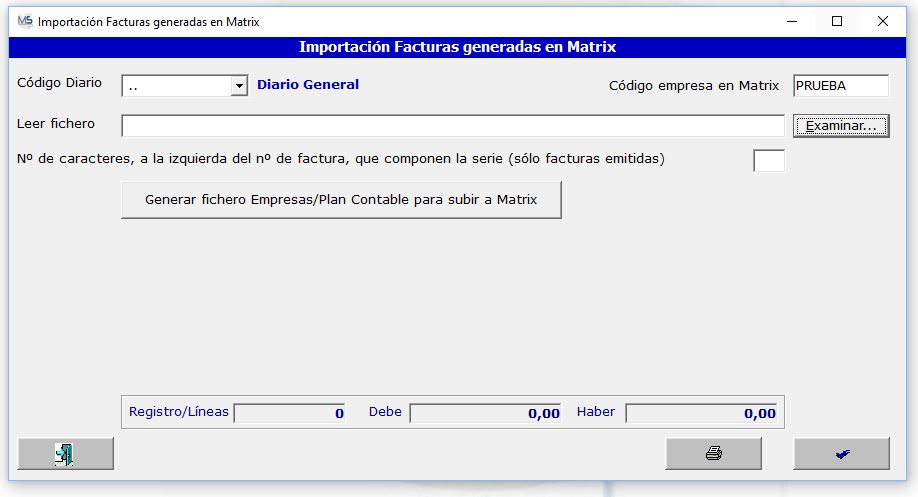Select the Haber total field

(701, 413)
